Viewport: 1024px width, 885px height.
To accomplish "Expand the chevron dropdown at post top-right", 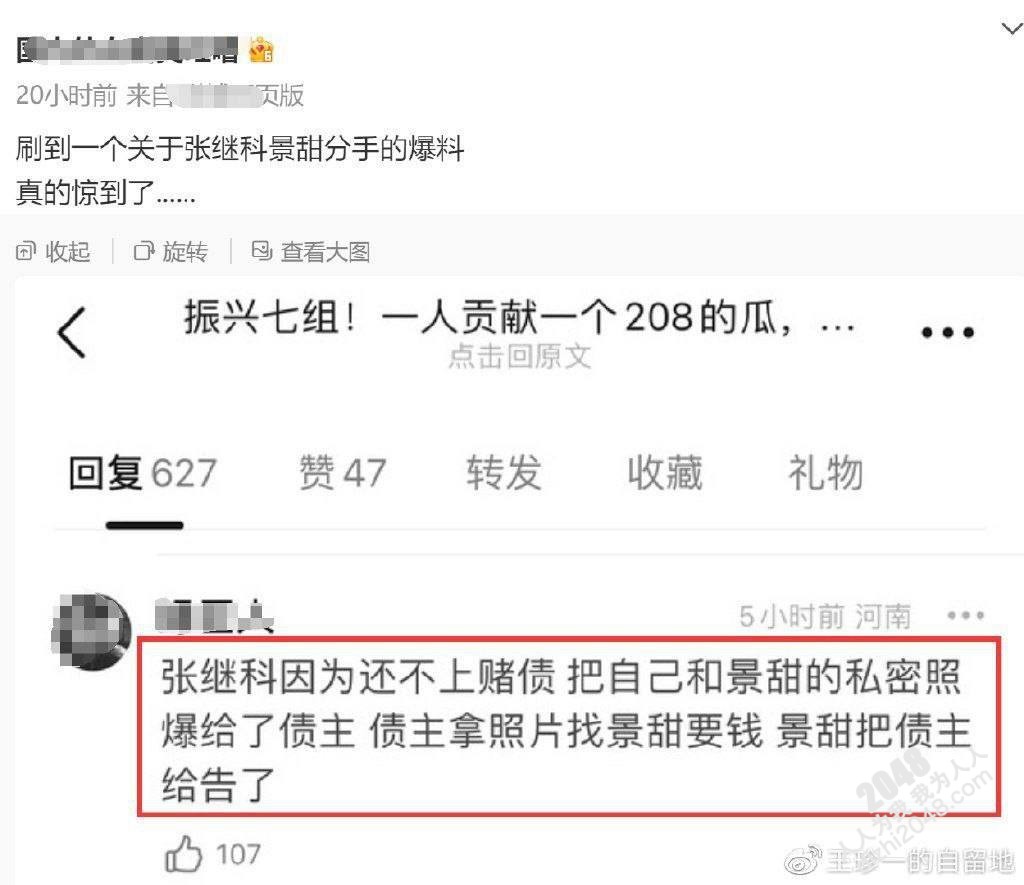I will (1012, 28).
